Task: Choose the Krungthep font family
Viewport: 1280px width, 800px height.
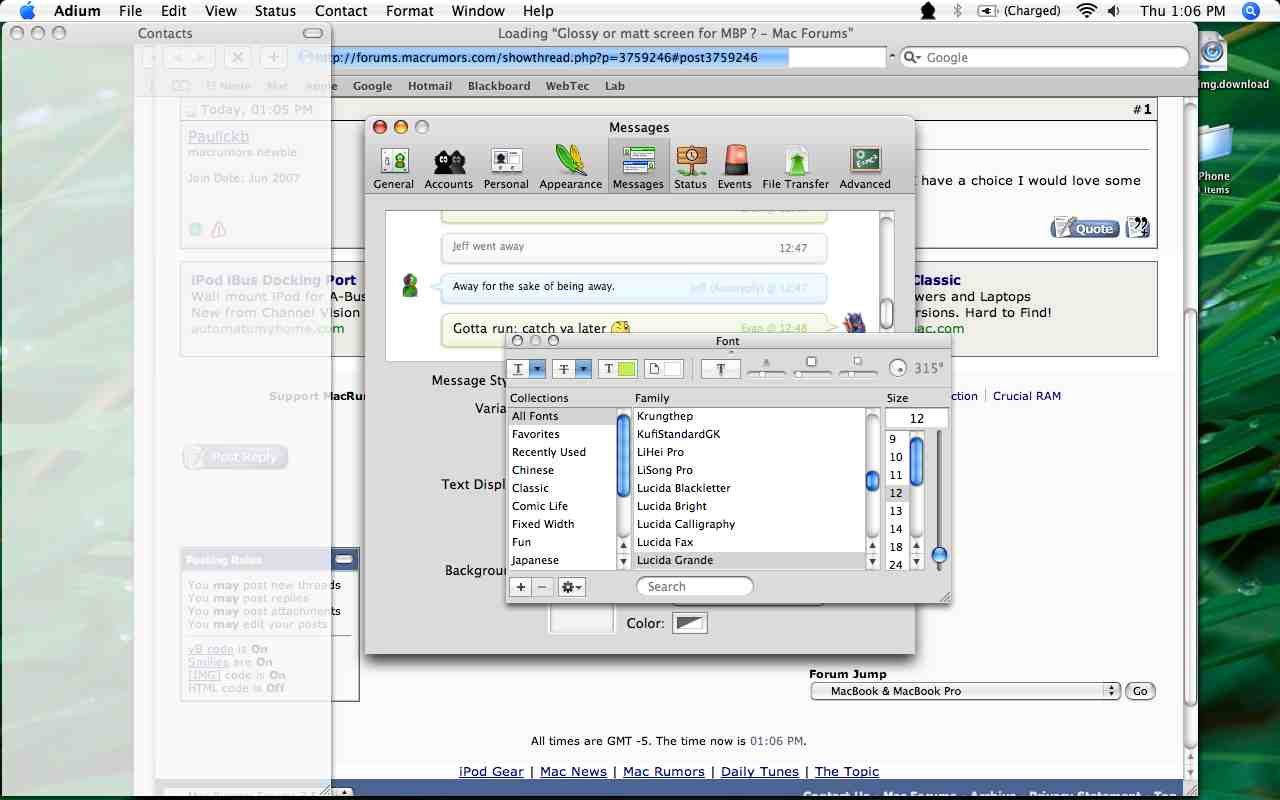Action: pyautogui.click(x=749, y=416)
